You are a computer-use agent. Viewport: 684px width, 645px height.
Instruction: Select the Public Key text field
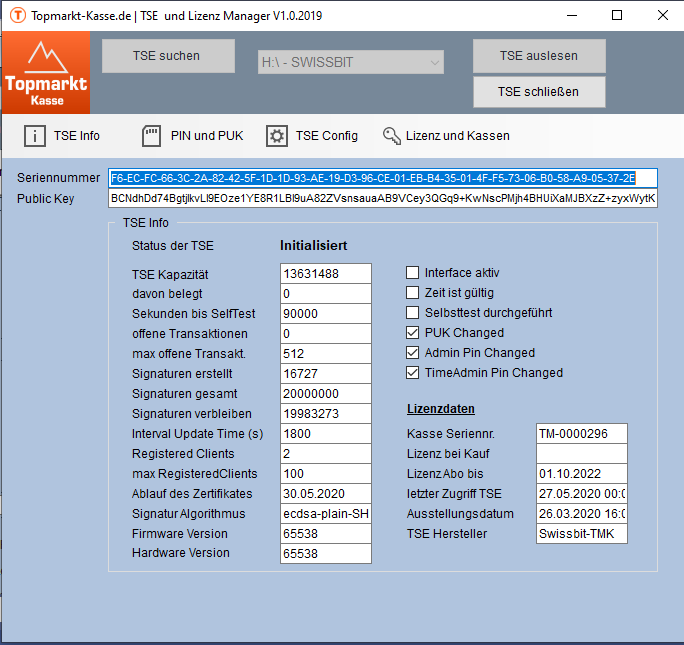click(383, 198)
